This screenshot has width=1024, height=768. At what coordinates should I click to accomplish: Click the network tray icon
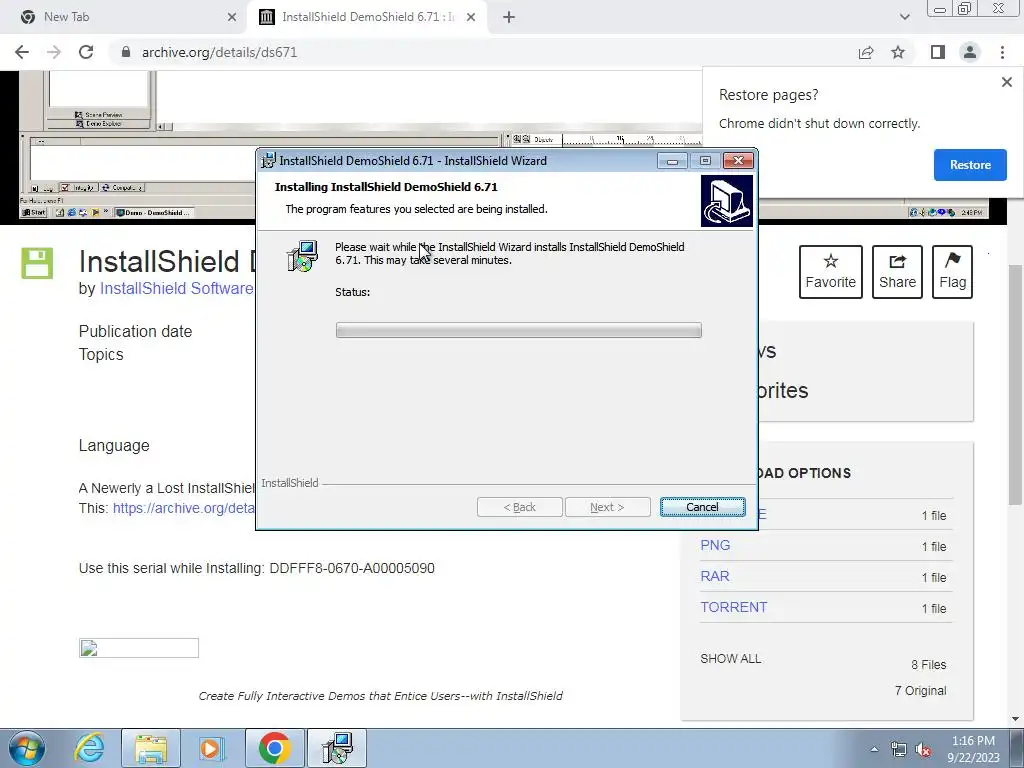point(899,750)
